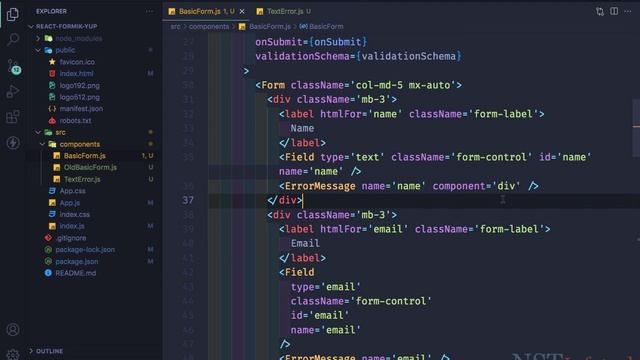Click the type='email' attribute line
Viewport: 640px width, 360px height.
coord(326,287)
